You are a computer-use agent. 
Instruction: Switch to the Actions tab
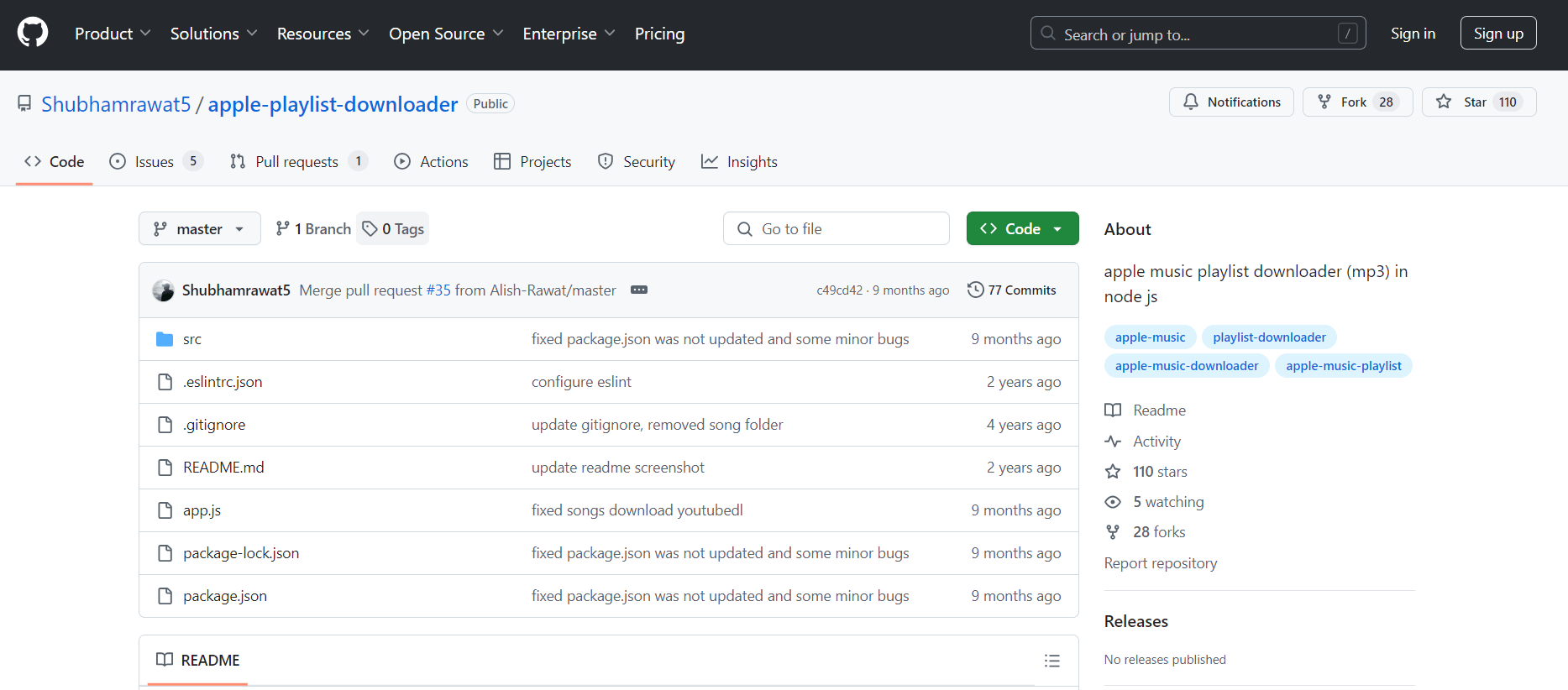[431, 162]
